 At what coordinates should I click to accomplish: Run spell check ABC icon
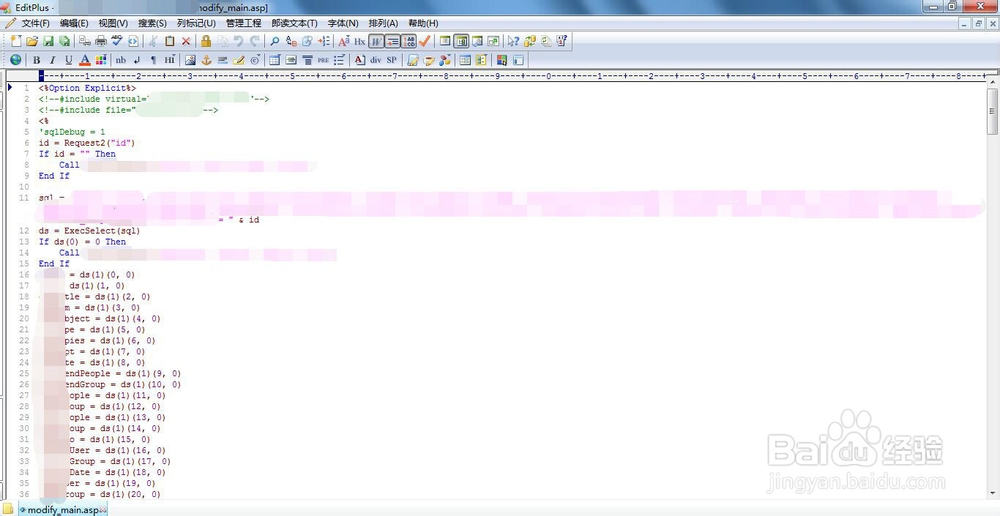pos(117,41)
